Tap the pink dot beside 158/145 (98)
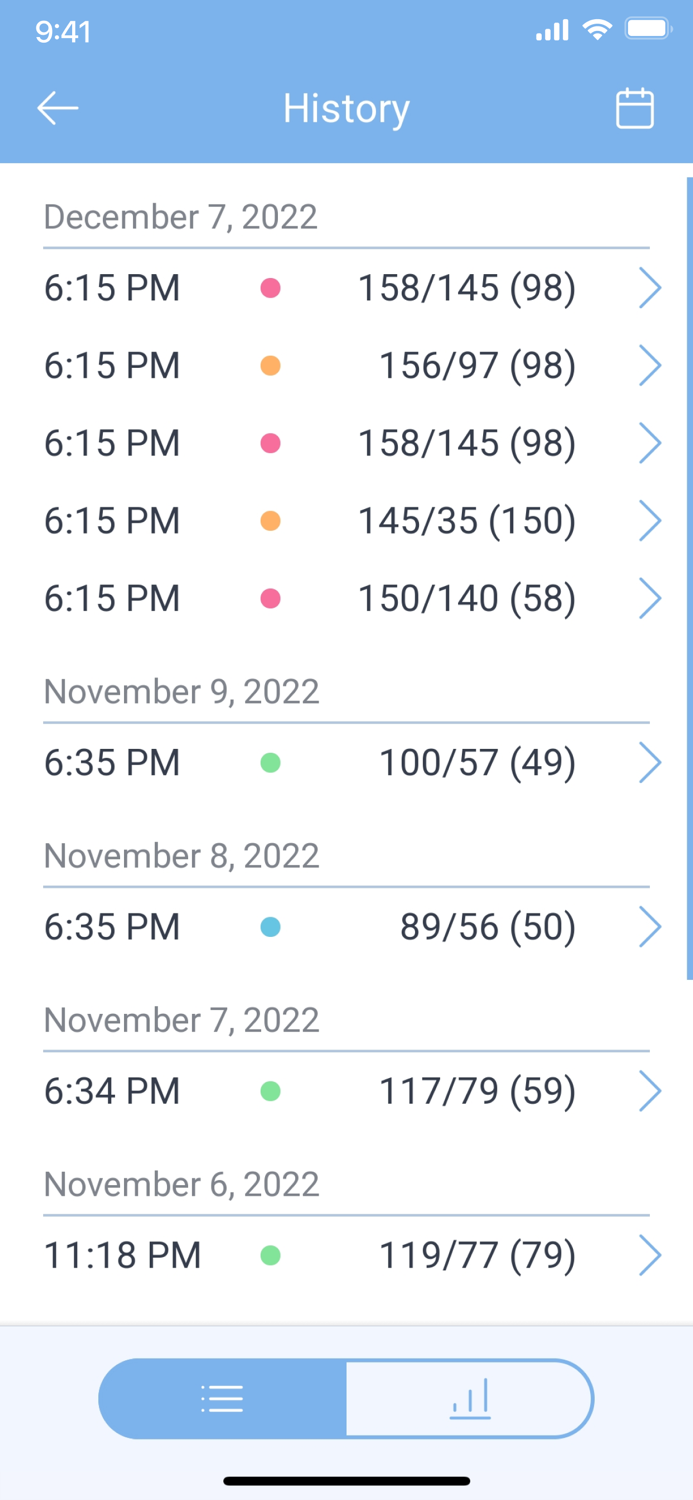 click(270, 288)
